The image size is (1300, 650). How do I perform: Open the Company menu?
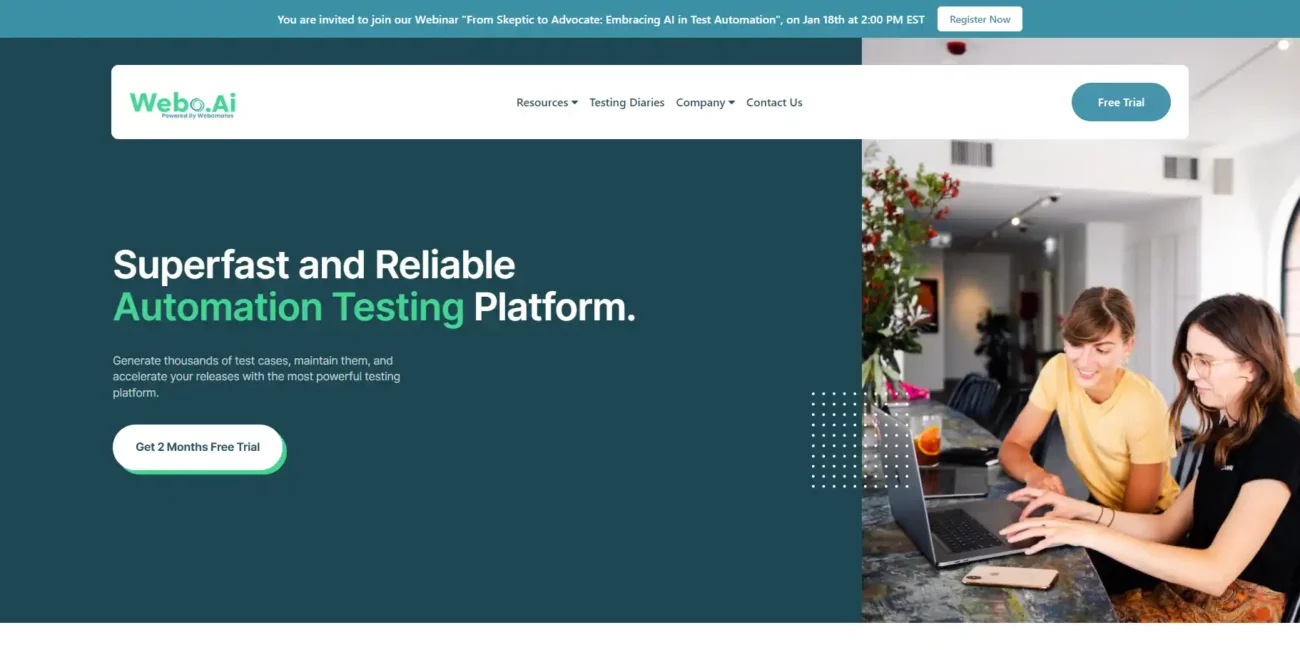coord(705,103)
